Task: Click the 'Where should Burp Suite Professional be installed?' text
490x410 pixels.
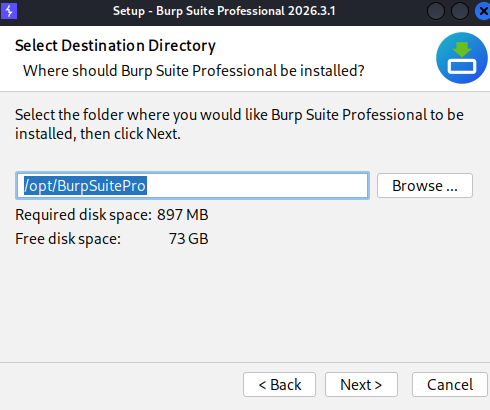Action: click(x=194, y=71)
